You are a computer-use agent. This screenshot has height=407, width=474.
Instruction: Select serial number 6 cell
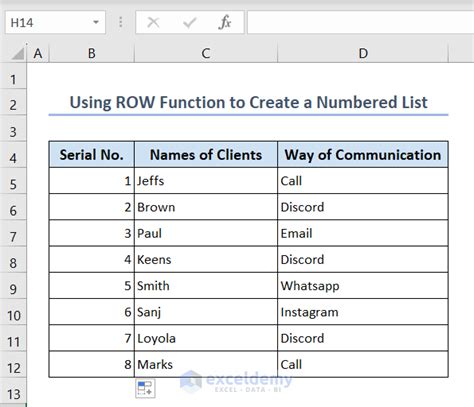point(92,312)
